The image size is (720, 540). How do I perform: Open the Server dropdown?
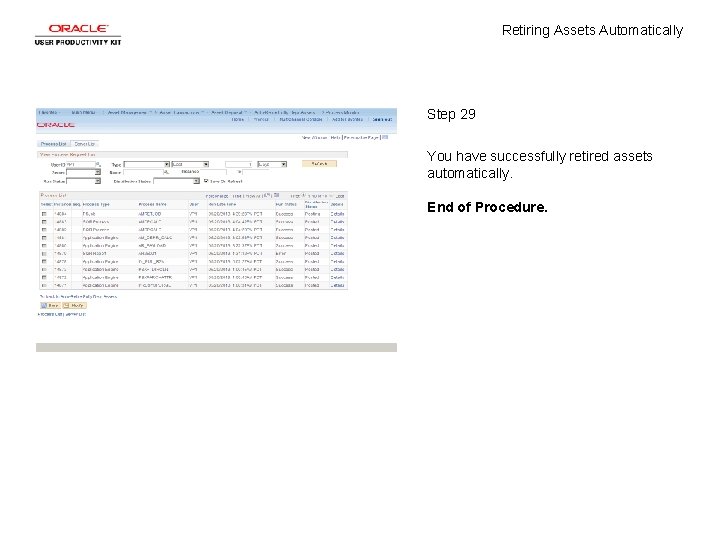83,173
